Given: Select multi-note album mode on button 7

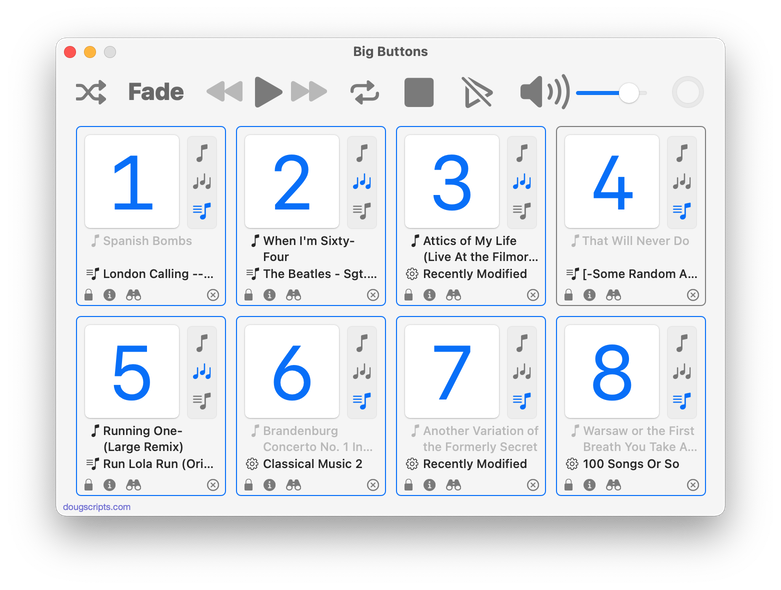Looking at the screenshot, I should tap(522, 372).
